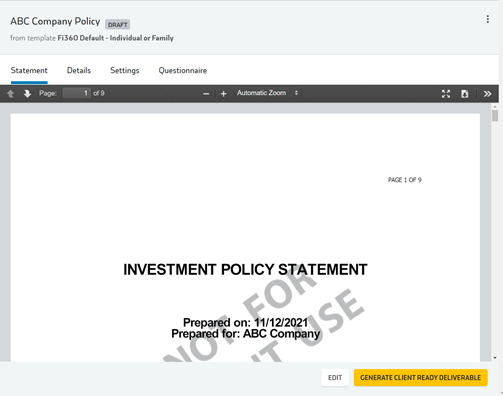Click the DRAFT status badge
This screenshot has width=503, height=396.
(x=118, y=25)
